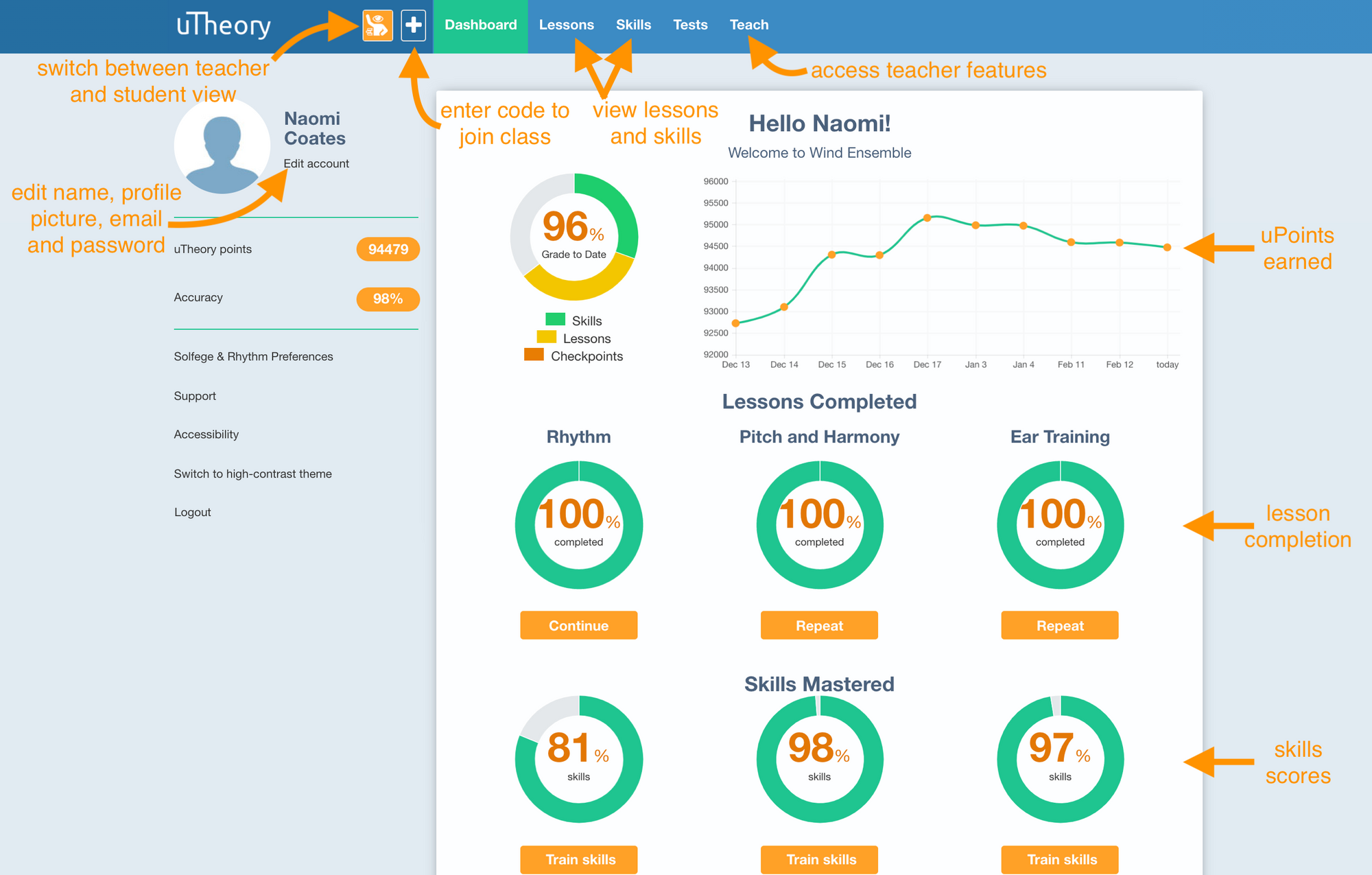Screen dimensions: 1372x875
Task: Click Train skills under 97% chart
Action: pyautogui.click(x=1060, y=859)
